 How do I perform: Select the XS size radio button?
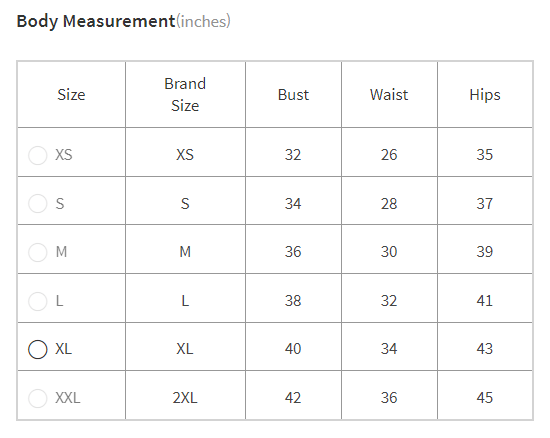tap(38, 155)
